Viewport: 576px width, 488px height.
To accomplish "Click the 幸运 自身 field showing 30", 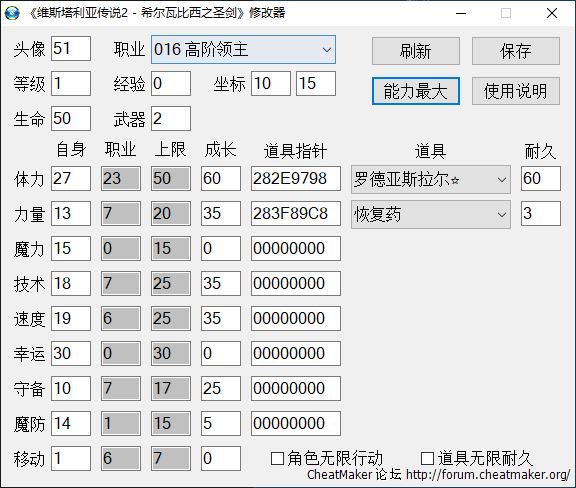I will tap(71, 354).
